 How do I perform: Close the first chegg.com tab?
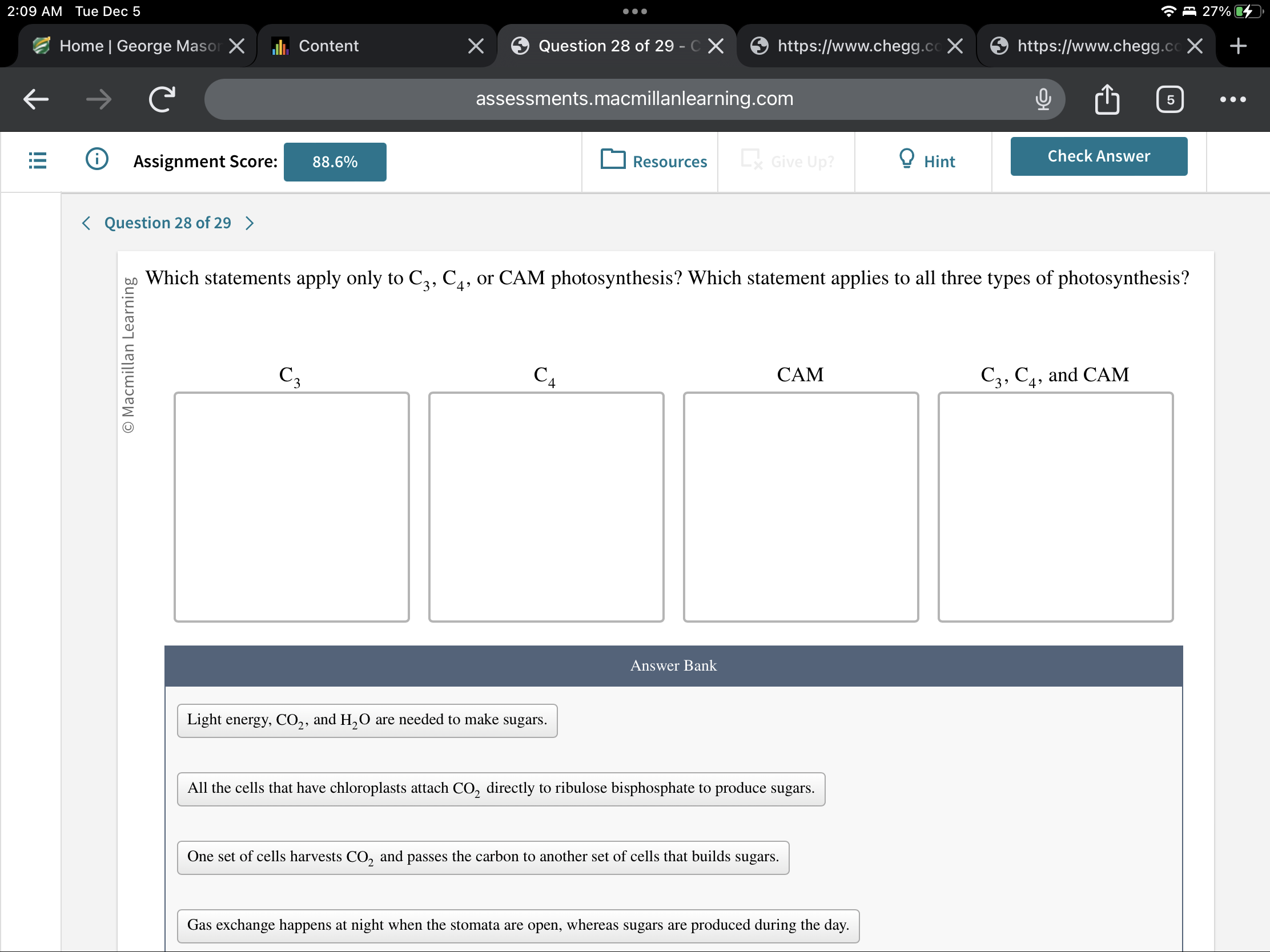955,46
